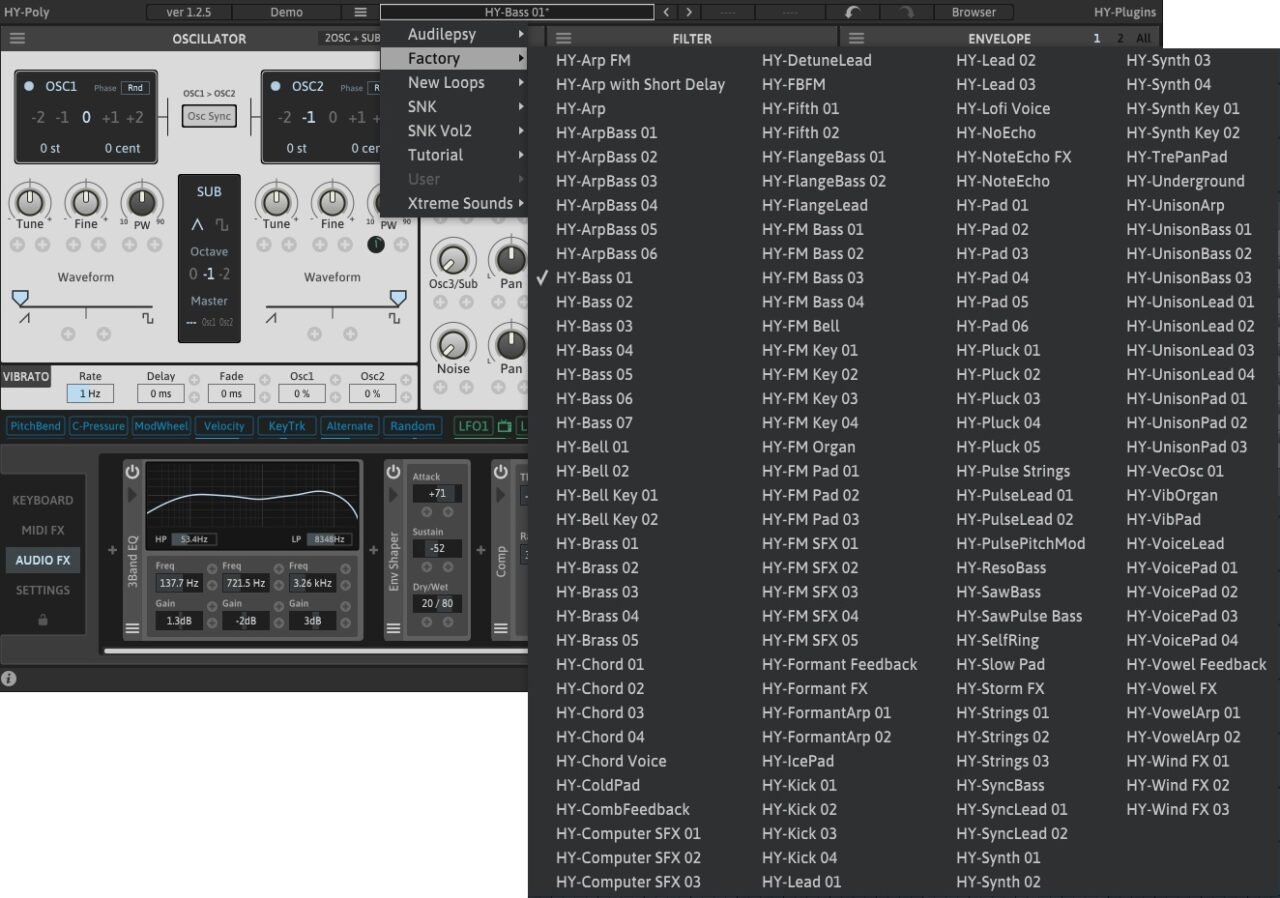Toggle the Osc Sync button
The width and height of the screenshot is (1280, 898).
click(210, 116)
